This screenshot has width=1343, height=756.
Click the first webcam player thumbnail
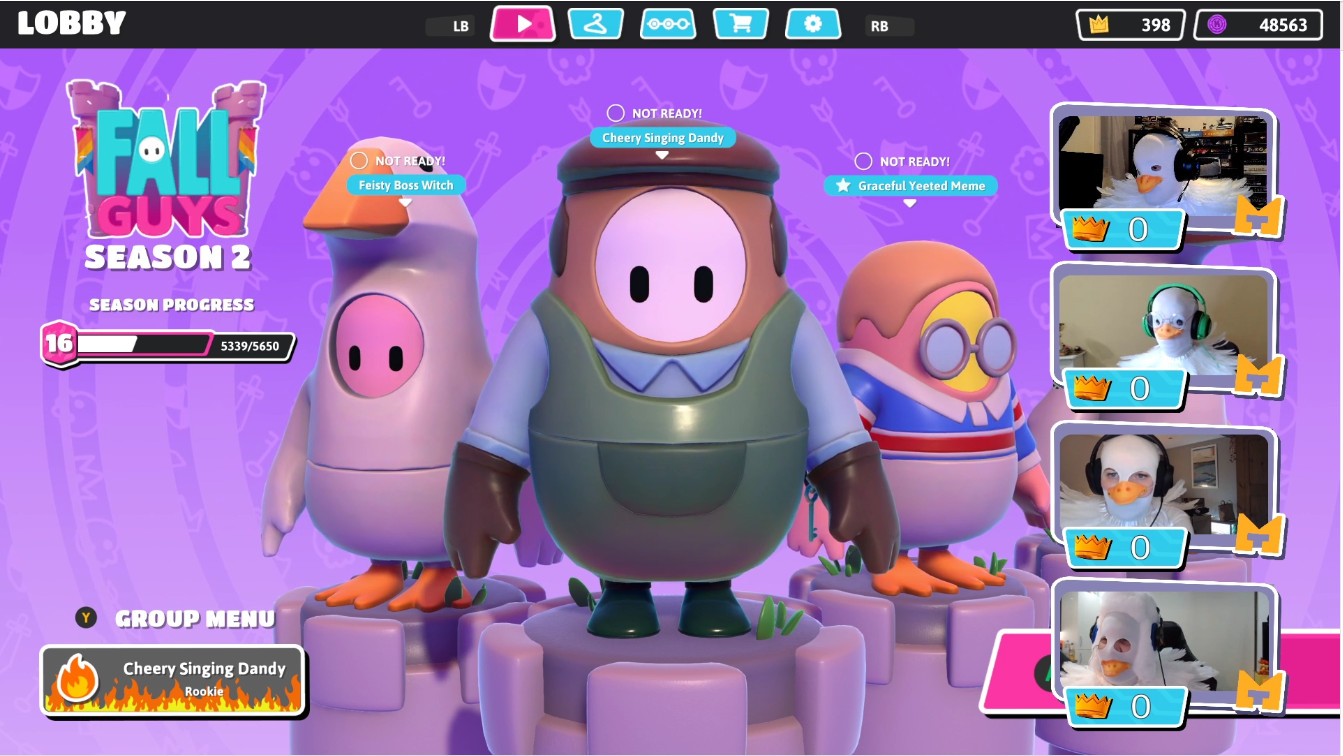click(x=1162, y=162)
